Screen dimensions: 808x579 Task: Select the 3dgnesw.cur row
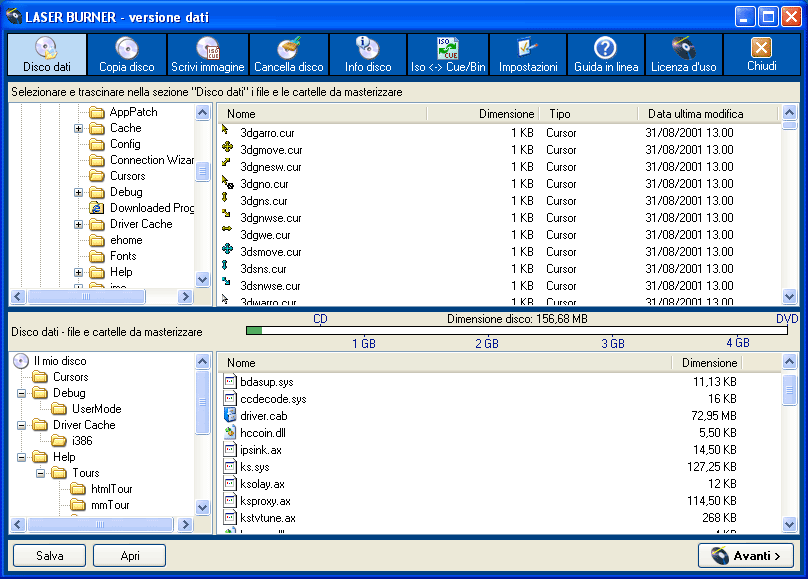tap(498, 166)
